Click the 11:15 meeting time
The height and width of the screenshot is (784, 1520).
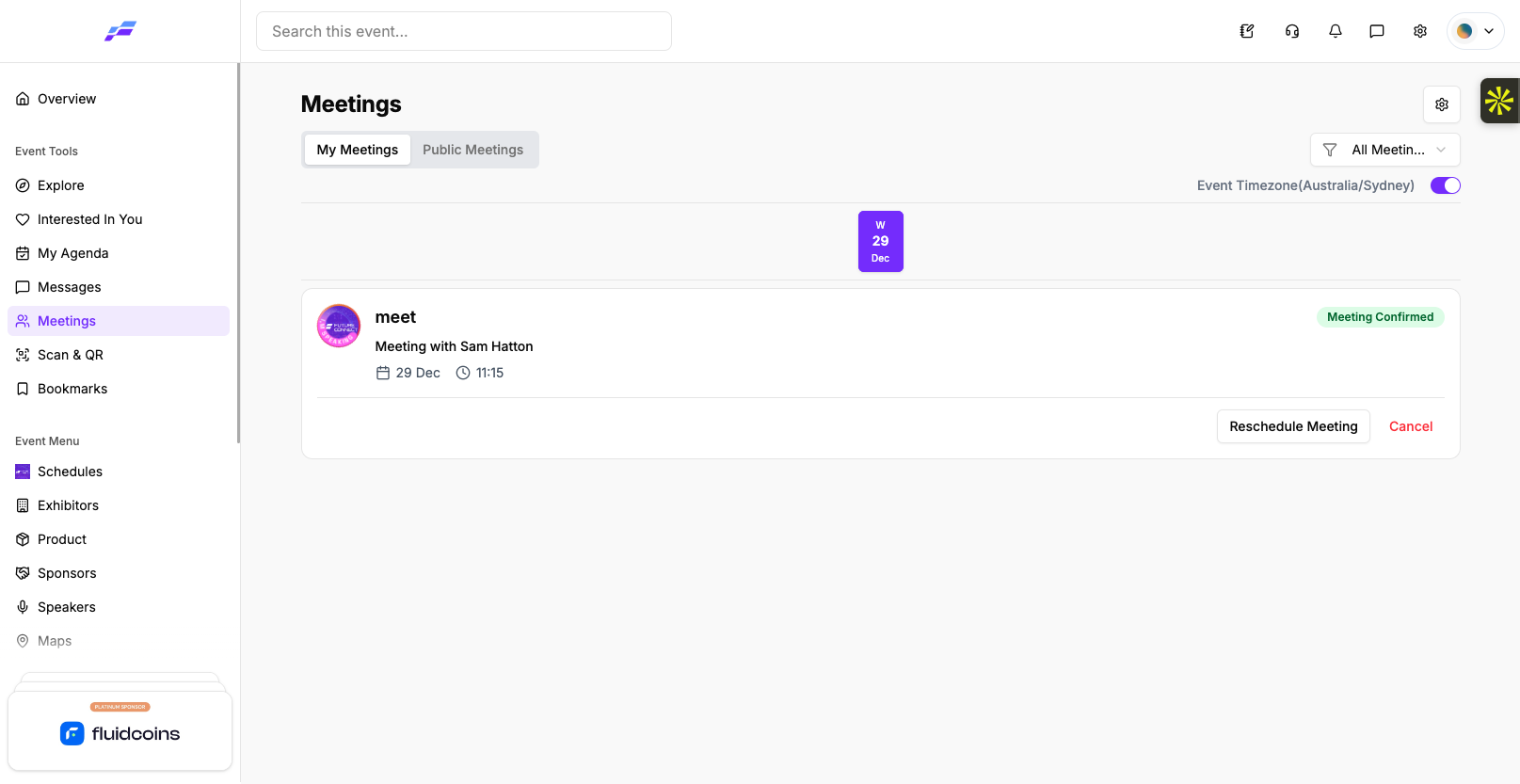[489, 373]
